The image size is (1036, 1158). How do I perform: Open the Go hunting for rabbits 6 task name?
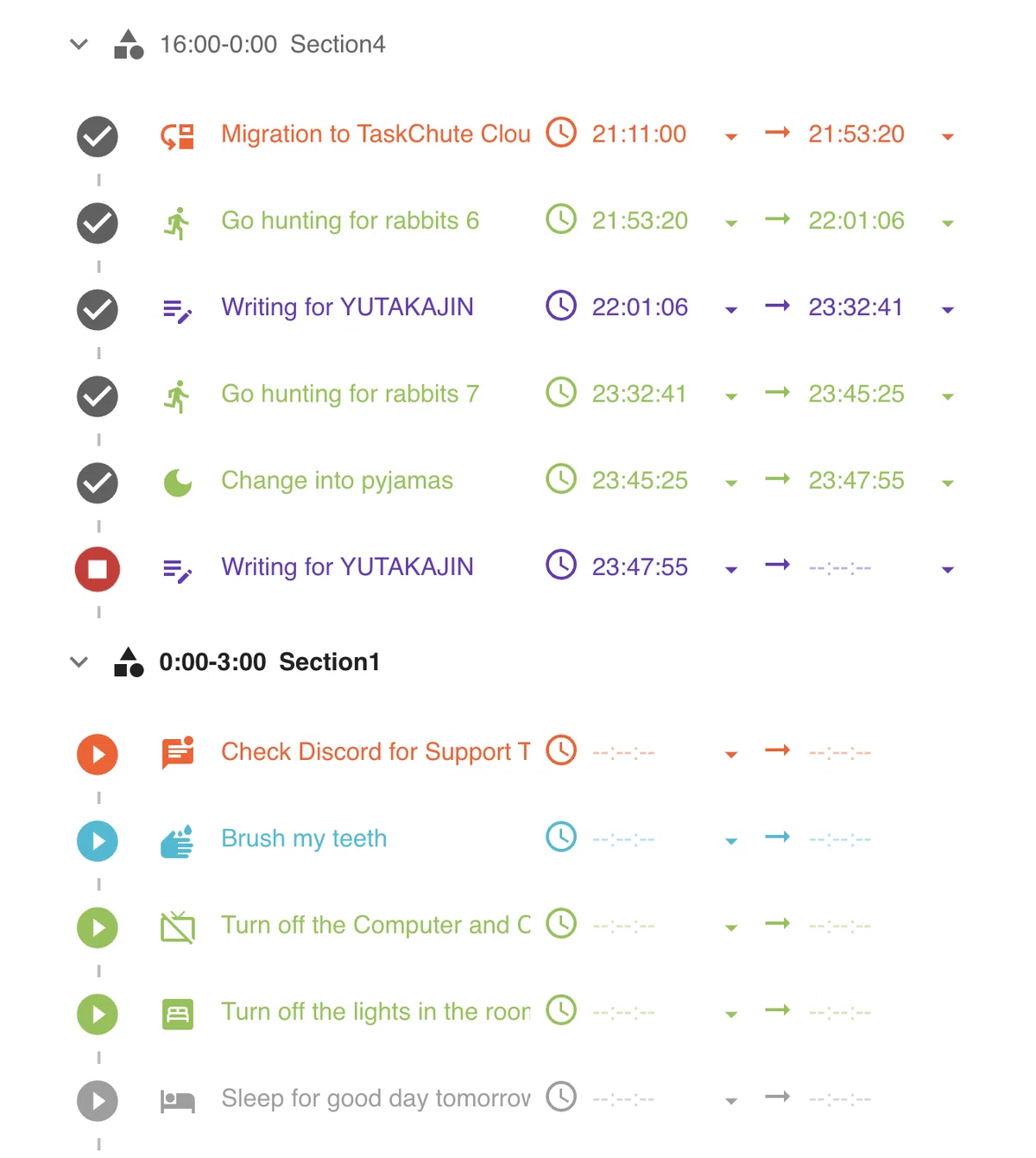point(350,221)
